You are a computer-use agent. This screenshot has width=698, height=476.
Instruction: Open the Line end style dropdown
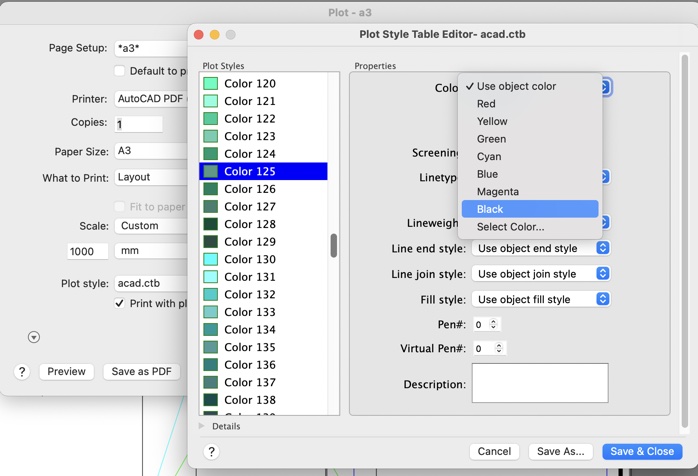541,248
